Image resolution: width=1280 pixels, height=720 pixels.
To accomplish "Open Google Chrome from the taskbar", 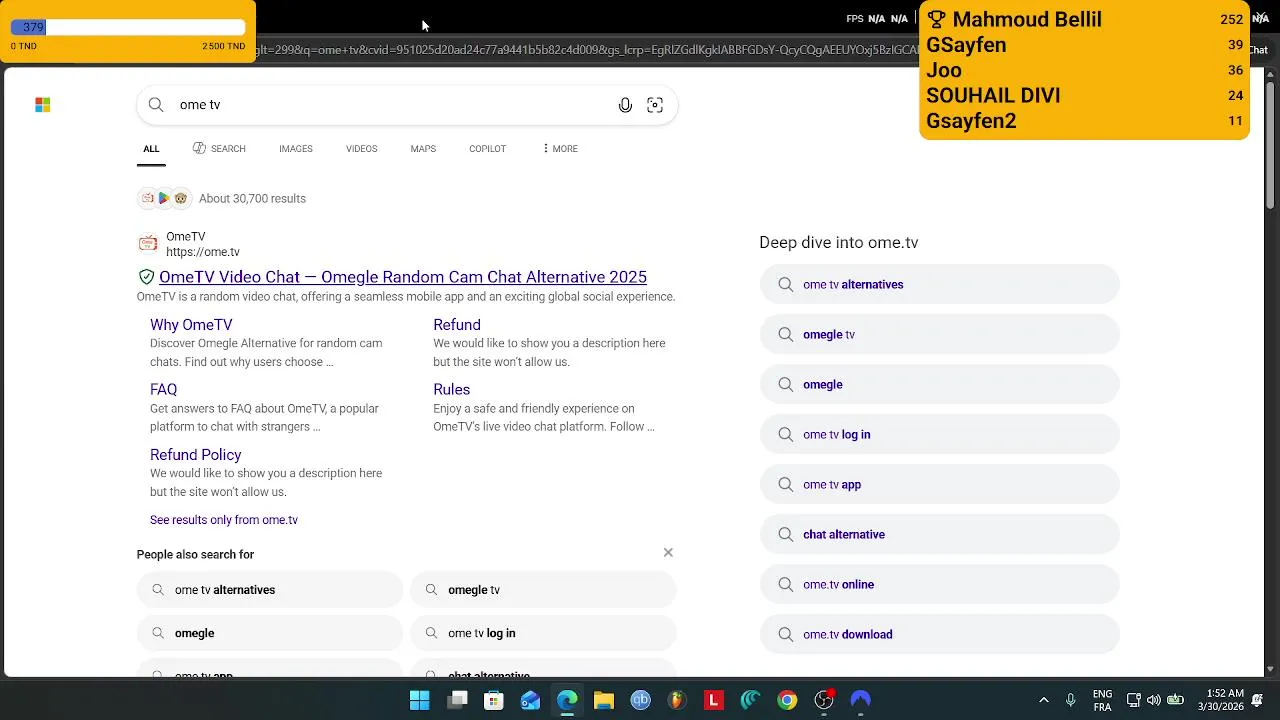I will (x=787, y=700).
